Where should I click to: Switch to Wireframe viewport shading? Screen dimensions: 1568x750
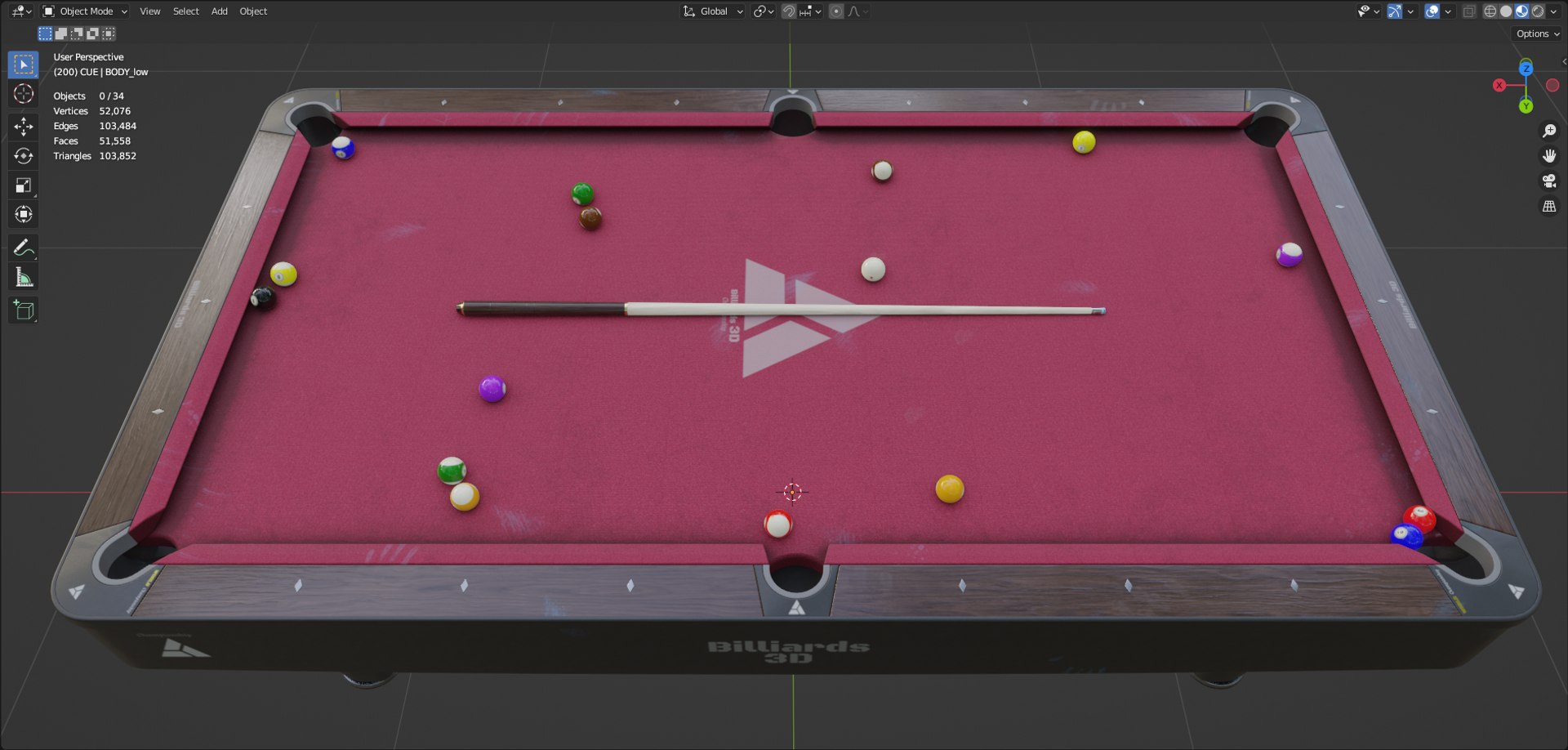1490,11
